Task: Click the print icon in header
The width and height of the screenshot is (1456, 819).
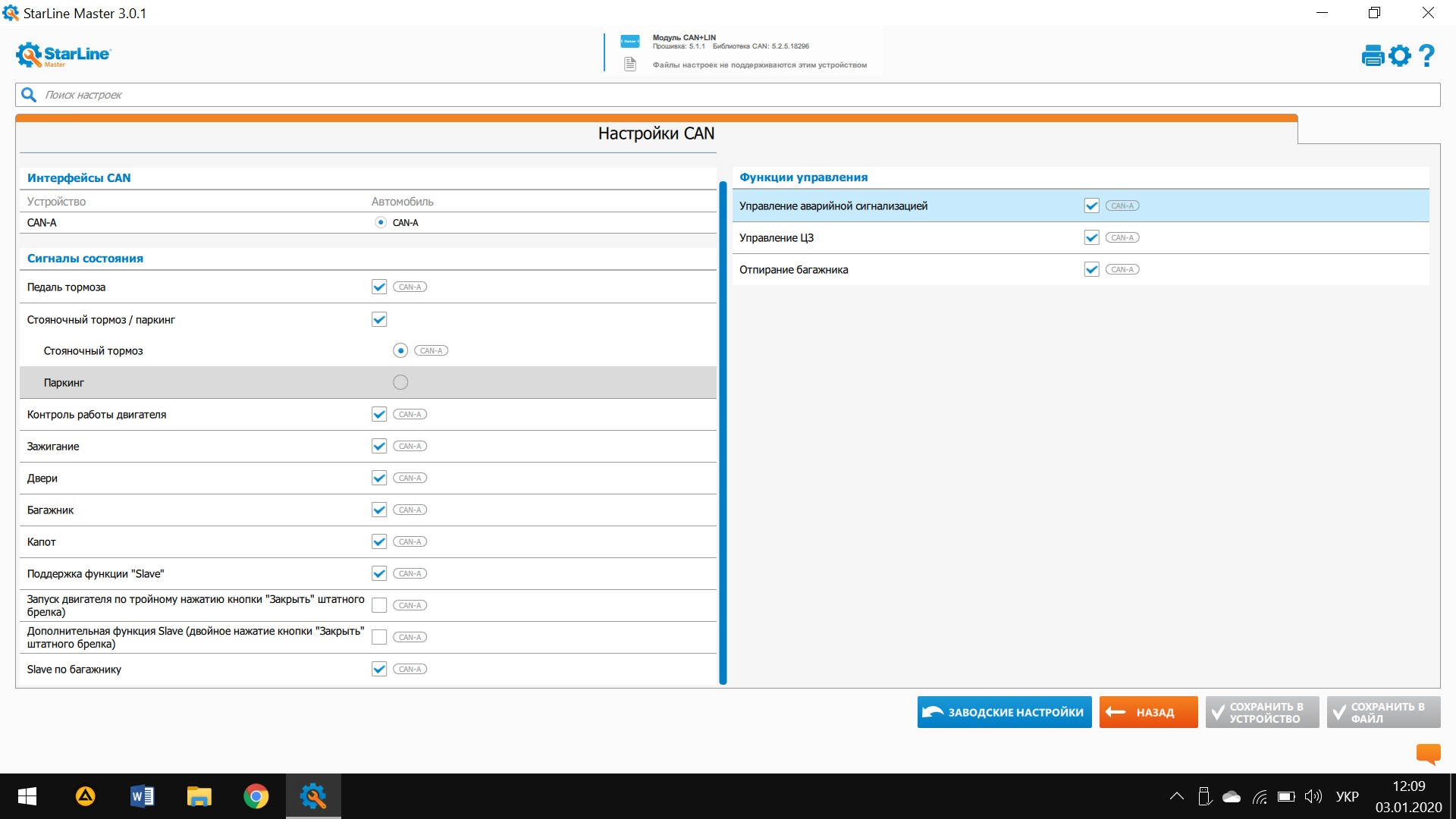Action: (x=1373, y=55)
